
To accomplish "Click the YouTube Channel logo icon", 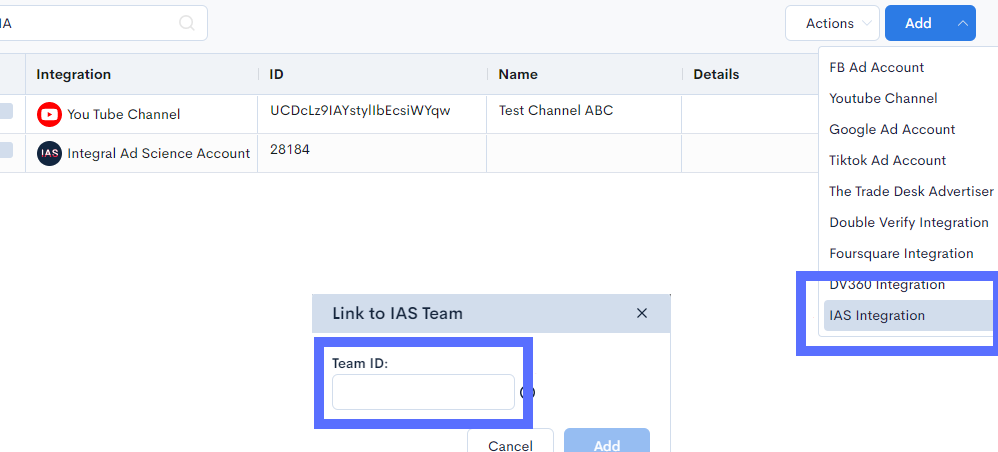I will click(x=49, y=115).
